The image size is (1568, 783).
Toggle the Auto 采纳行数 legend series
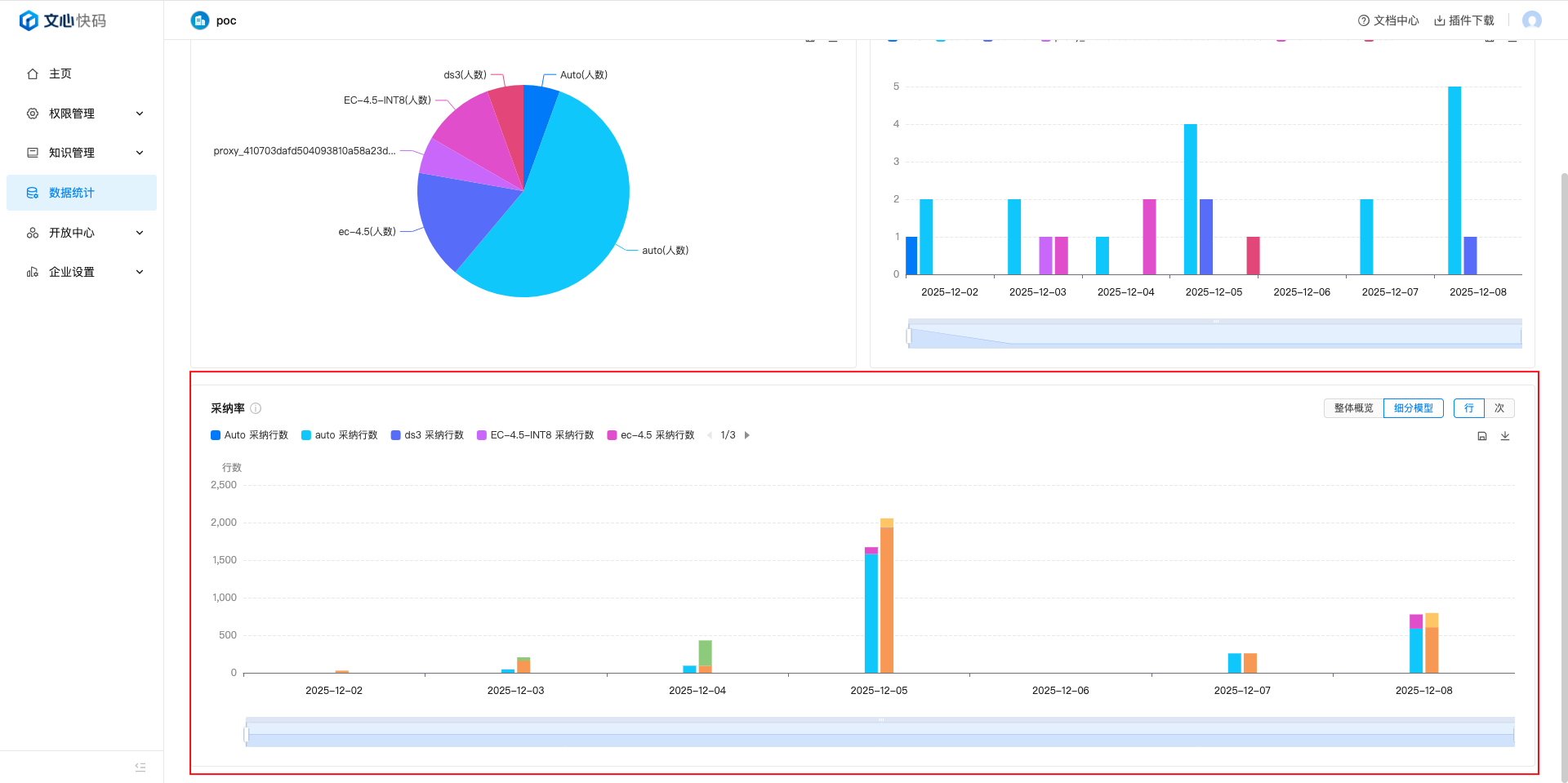coord(250,435)
